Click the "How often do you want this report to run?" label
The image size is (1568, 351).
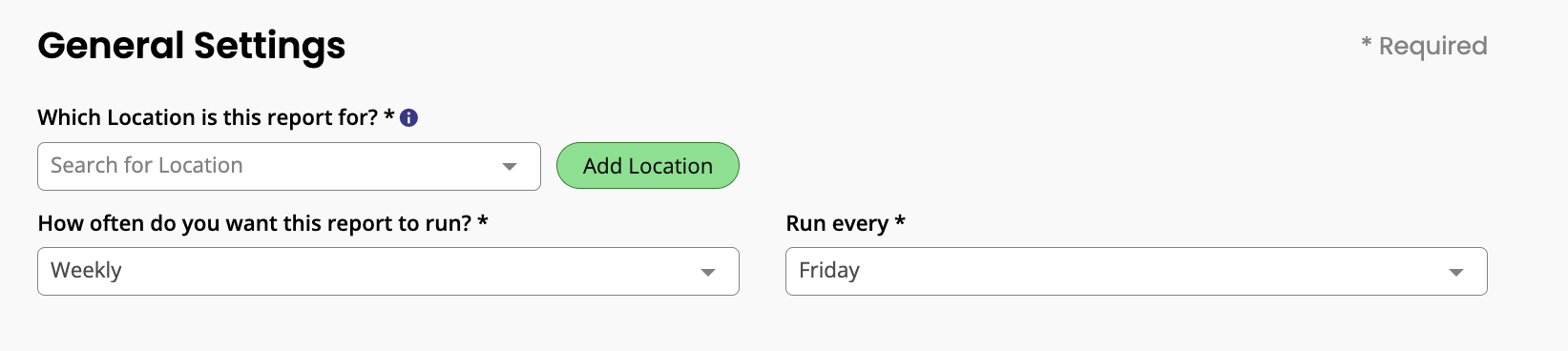[x=255, y=223]
